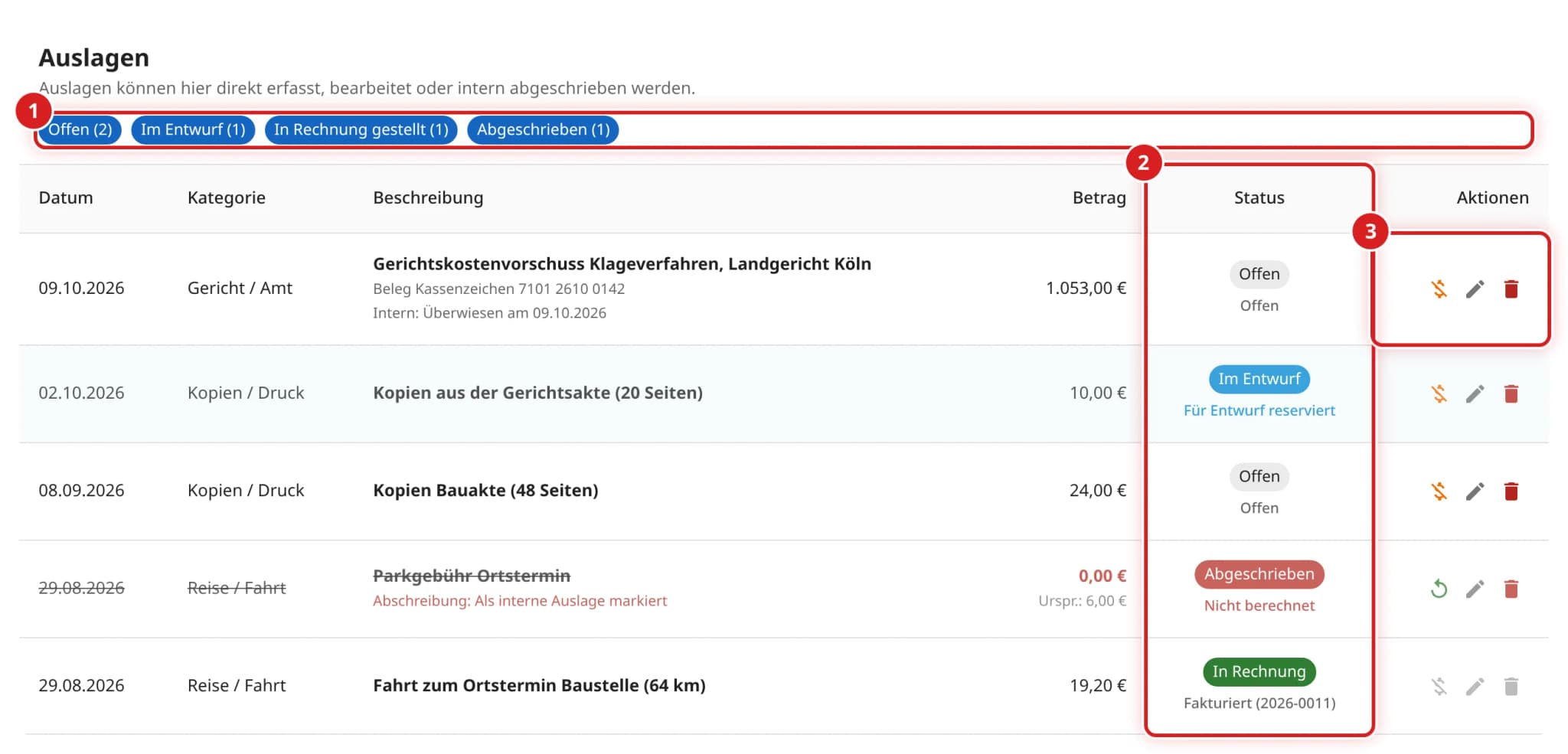Edit the Kopien aus der Gerichtsakte entry
Image resolution: width=1568 pixels, height=754 pixels.
click(1475, 393)
